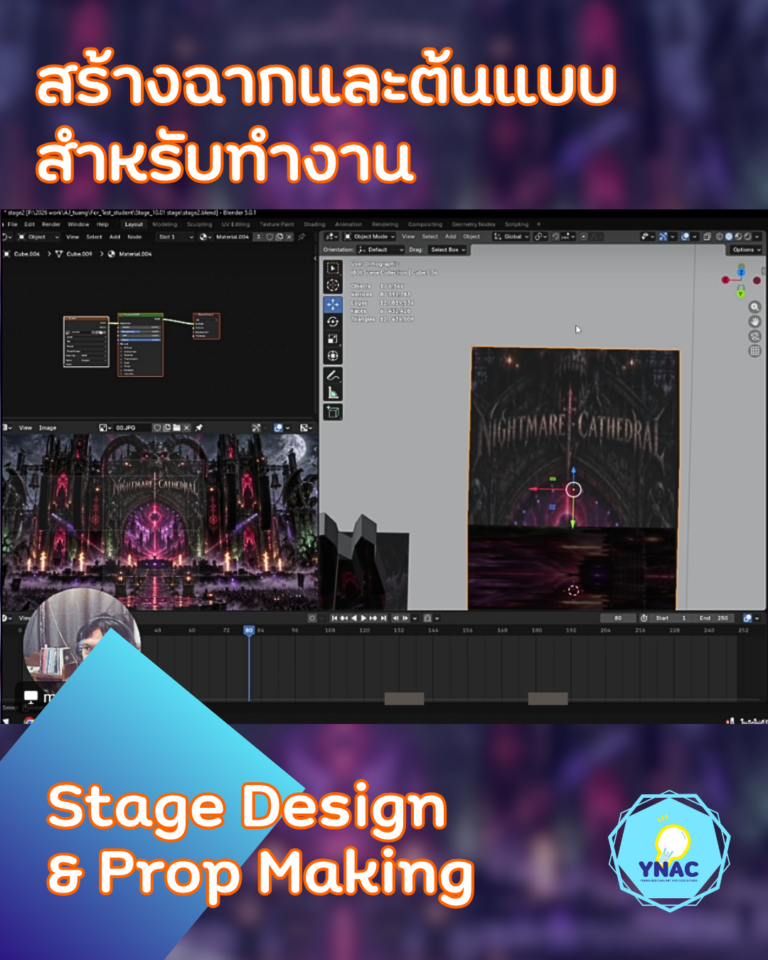The height and width of the screenshot is (960, 768).
Task: Choose the Annotate pencil tool
Action: tap(333, 375)
